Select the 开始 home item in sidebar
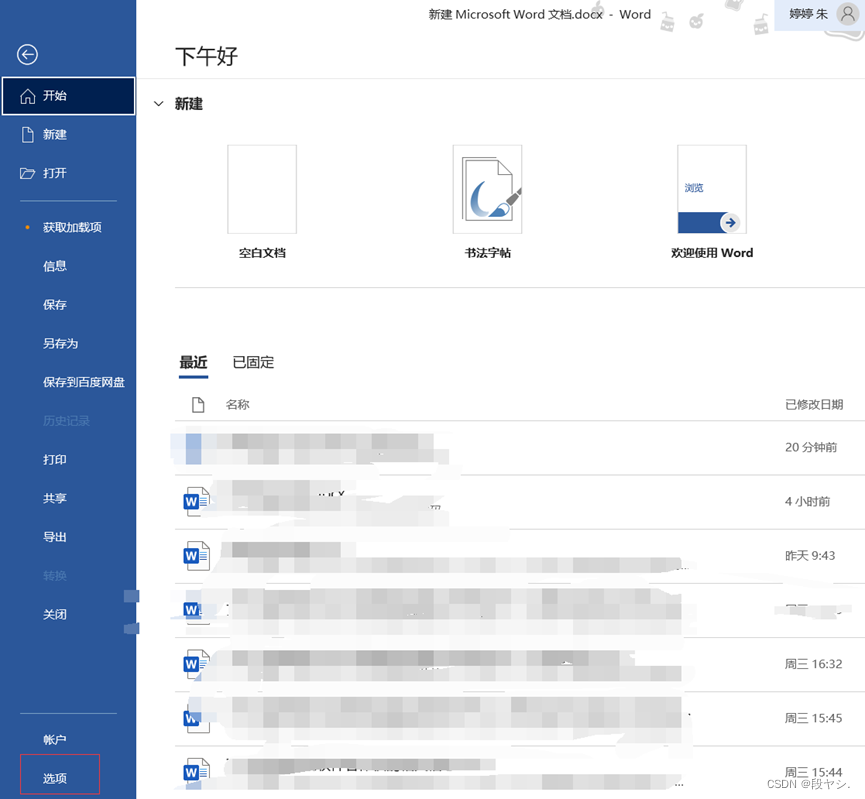Screen dimensions: 865x799 tap(68, 96)
